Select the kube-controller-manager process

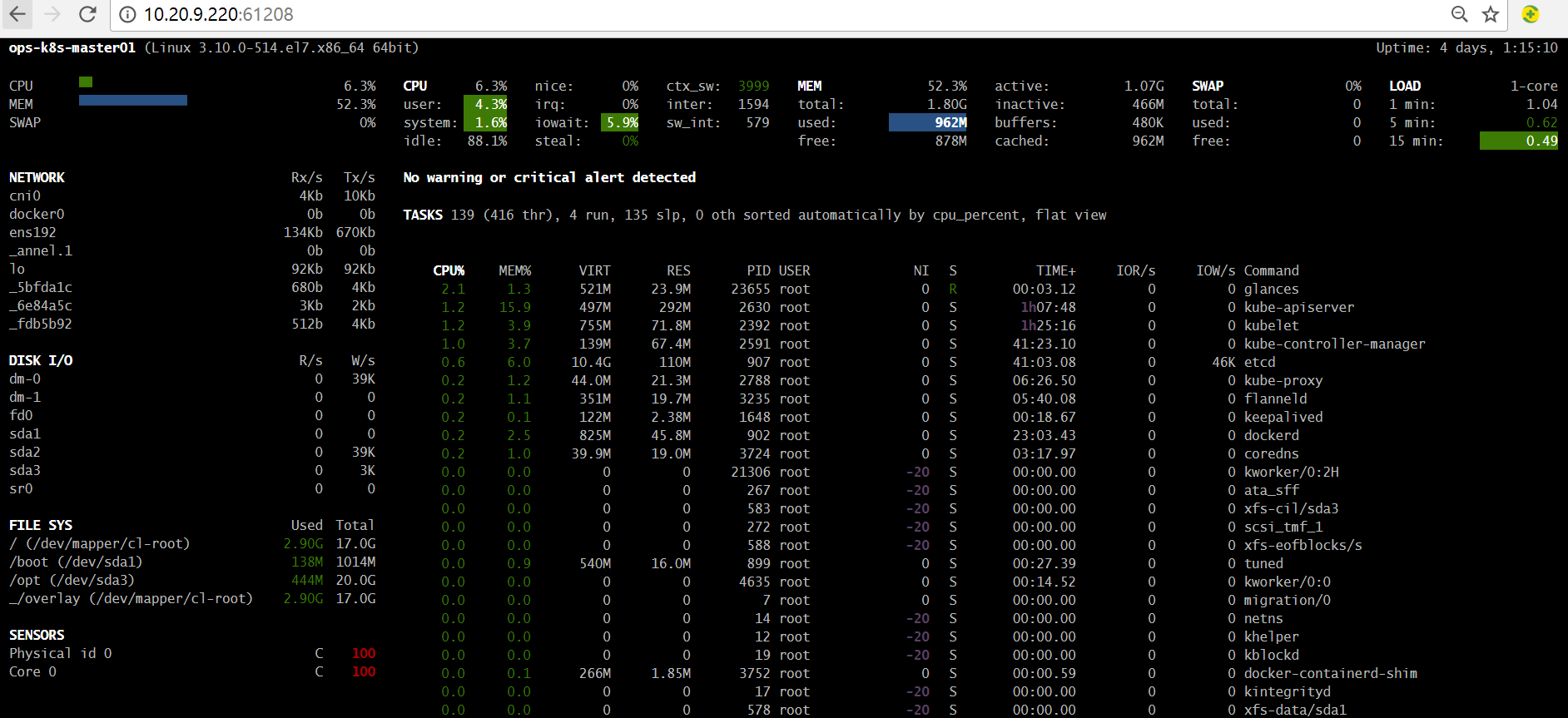click(x=1334, y=344)
